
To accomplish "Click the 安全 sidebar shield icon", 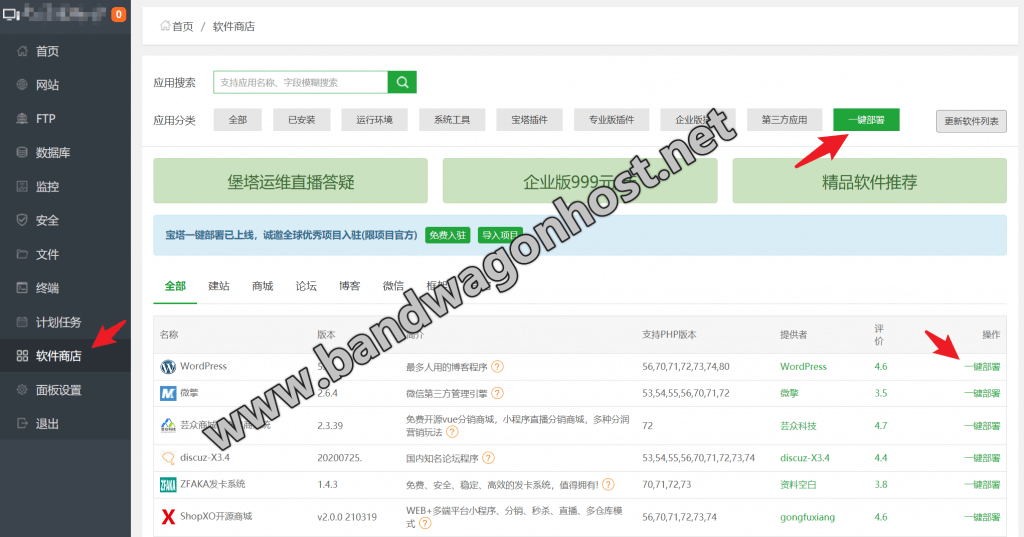I will pos(22,220).
